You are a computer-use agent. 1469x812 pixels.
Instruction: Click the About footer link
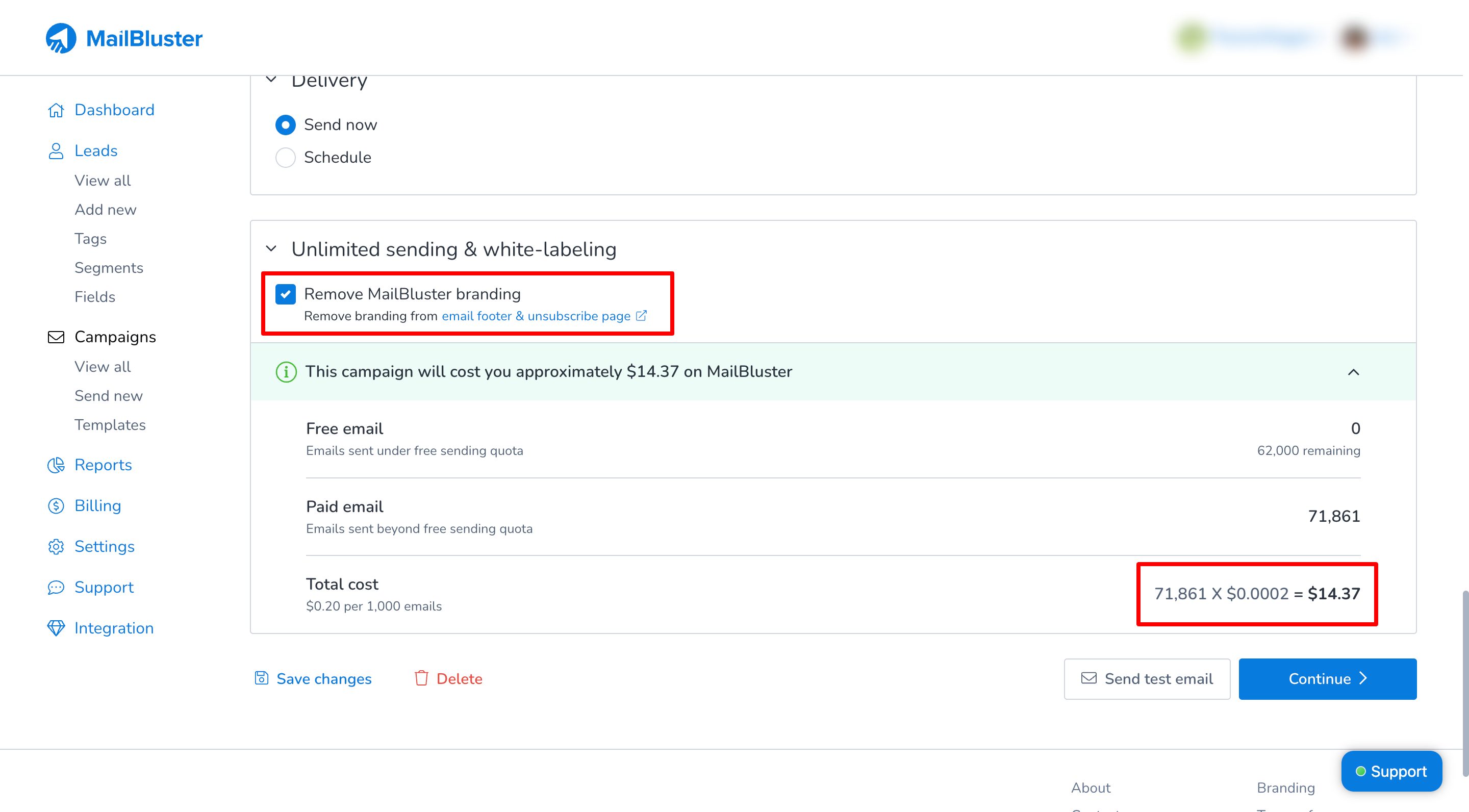click(x=1091, y=788)
